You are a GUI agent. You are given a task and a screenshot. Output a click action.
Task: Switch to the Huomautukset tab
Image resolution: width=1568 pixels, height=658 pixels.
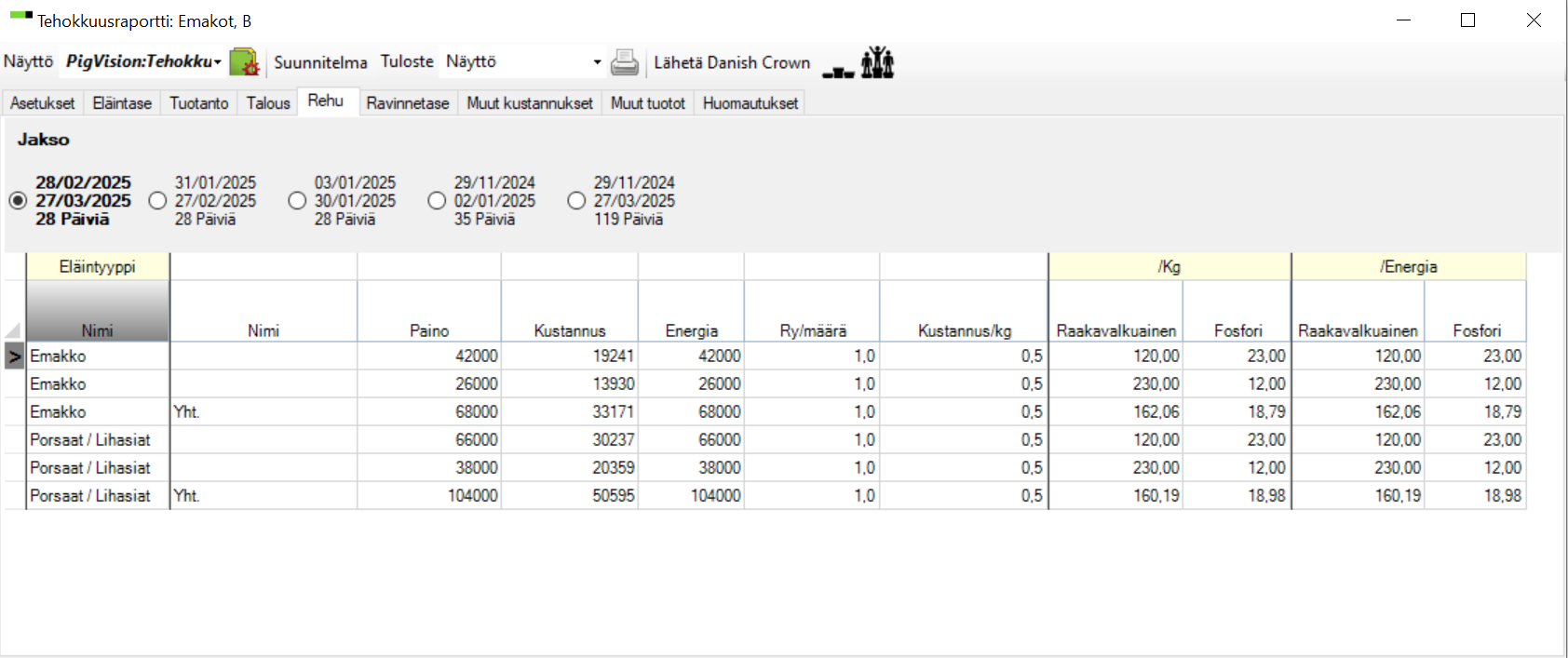pos(750,103)
